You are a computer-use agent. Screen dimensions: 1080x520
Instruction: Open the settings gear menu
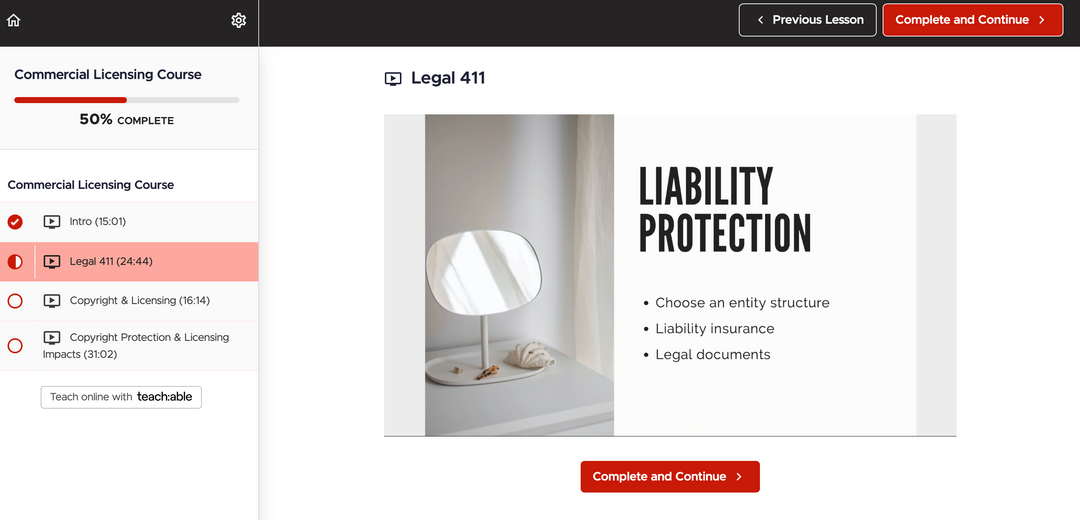[x=238, y=20]
